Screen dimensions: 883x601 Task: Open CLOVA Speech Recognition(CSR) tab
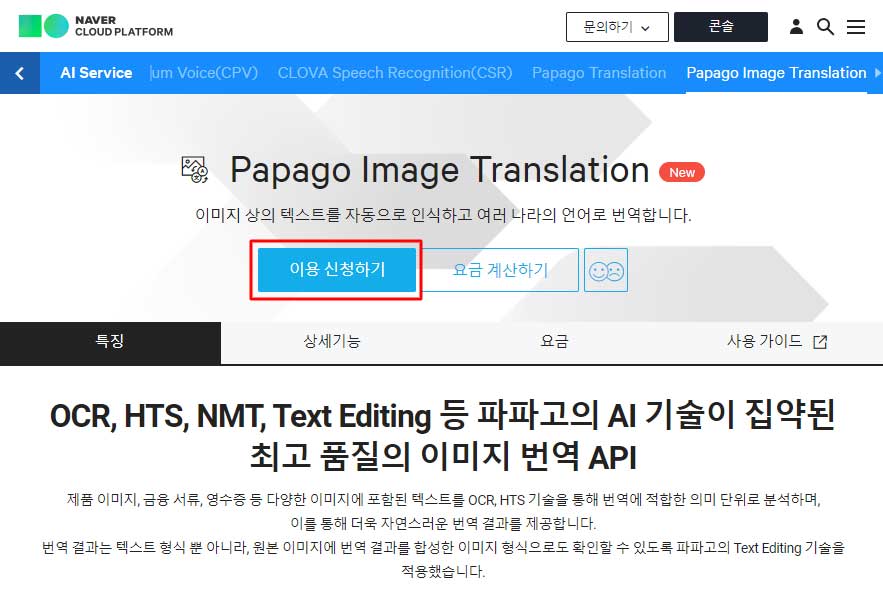[x=395, y=73]
